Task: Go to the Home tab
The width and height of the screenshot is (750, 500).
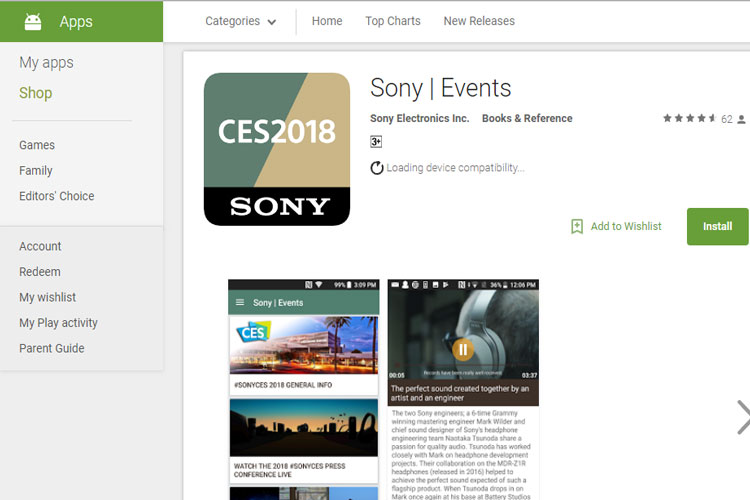Action: pyautogui.click(x=327, y=21)
